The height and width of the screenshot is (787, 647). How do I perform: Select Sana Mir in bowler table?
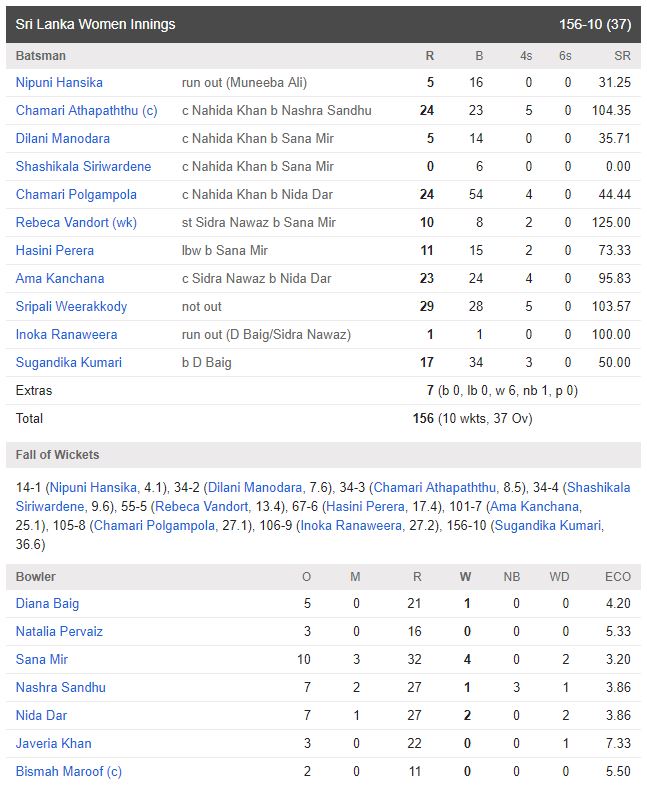42,659
